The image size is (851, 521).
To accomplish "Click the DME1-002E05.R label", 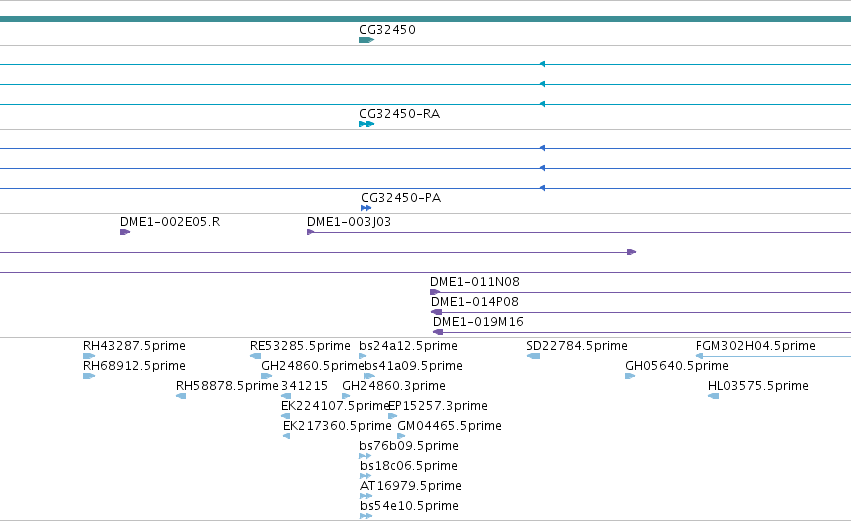I will coord(170,222).
